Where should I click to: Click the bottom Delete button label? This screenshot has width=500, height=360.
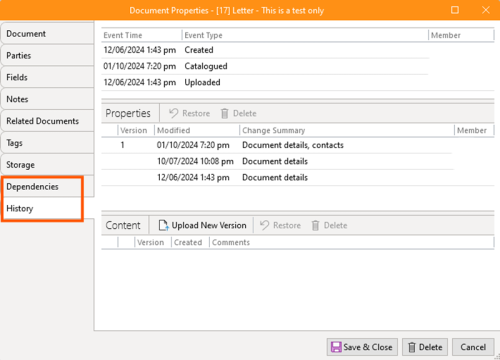[x=430, y=347]
